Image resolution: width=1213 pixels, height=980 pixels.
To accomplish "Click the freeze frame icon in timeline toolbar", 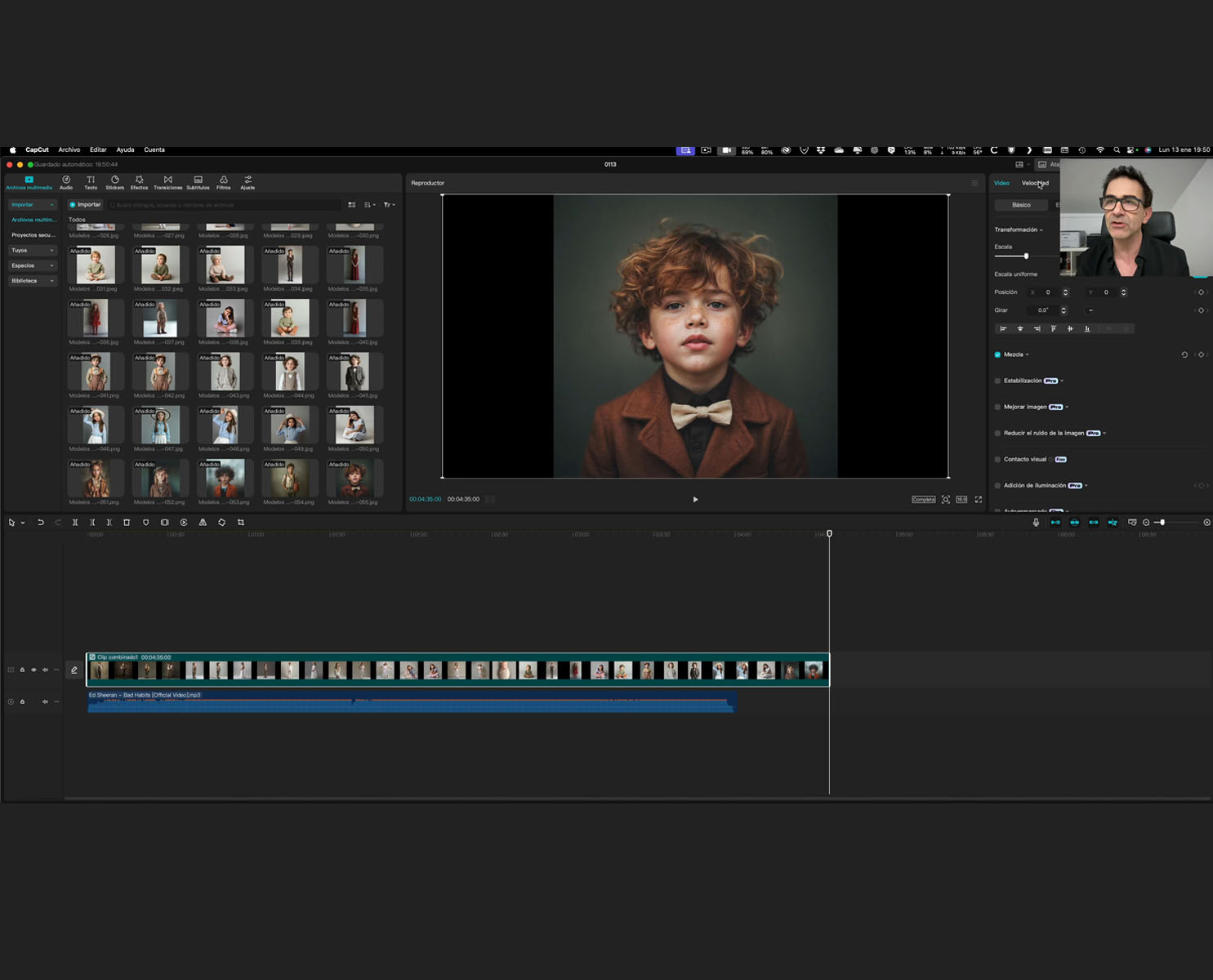I will (x=164, y=523).
